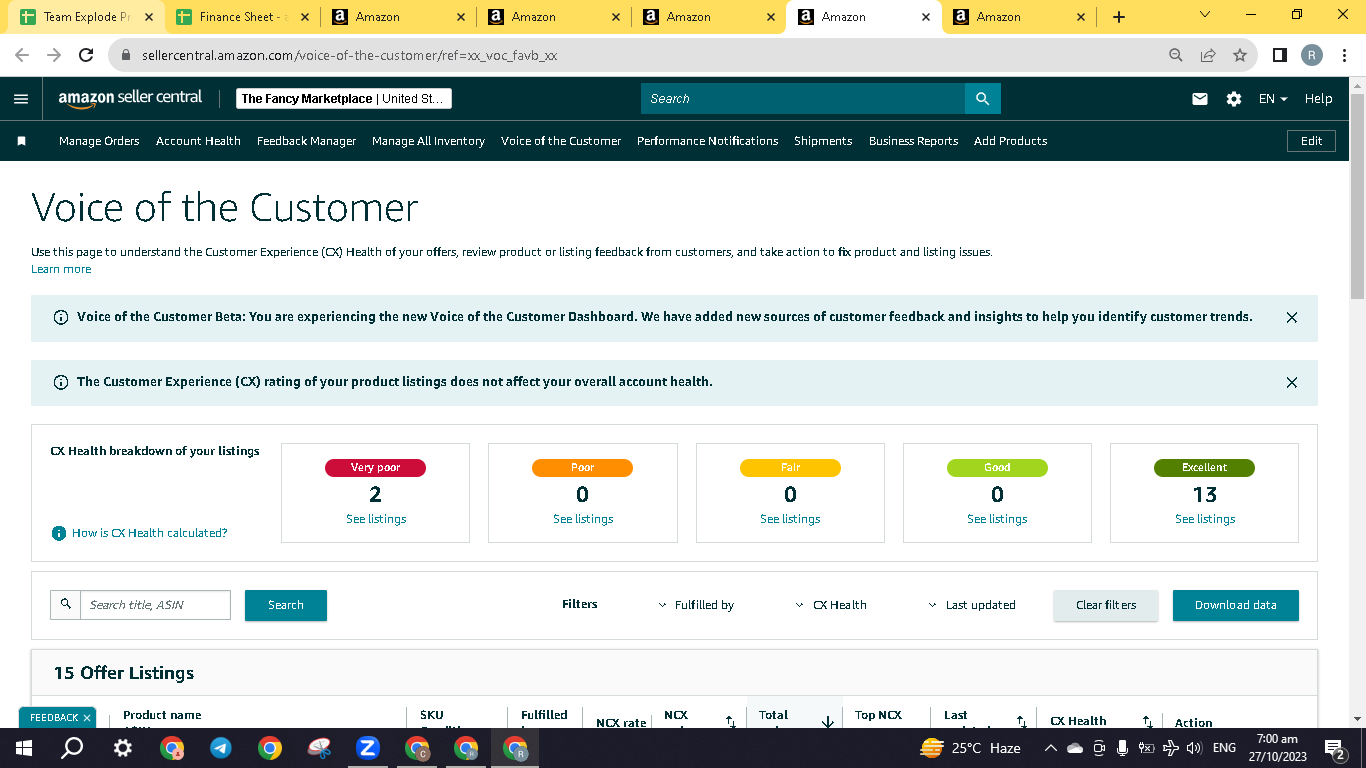Open the settings gear in Seller Central
The image size is (1366, 768).
pyautogui.click(x=1234, y=99)
